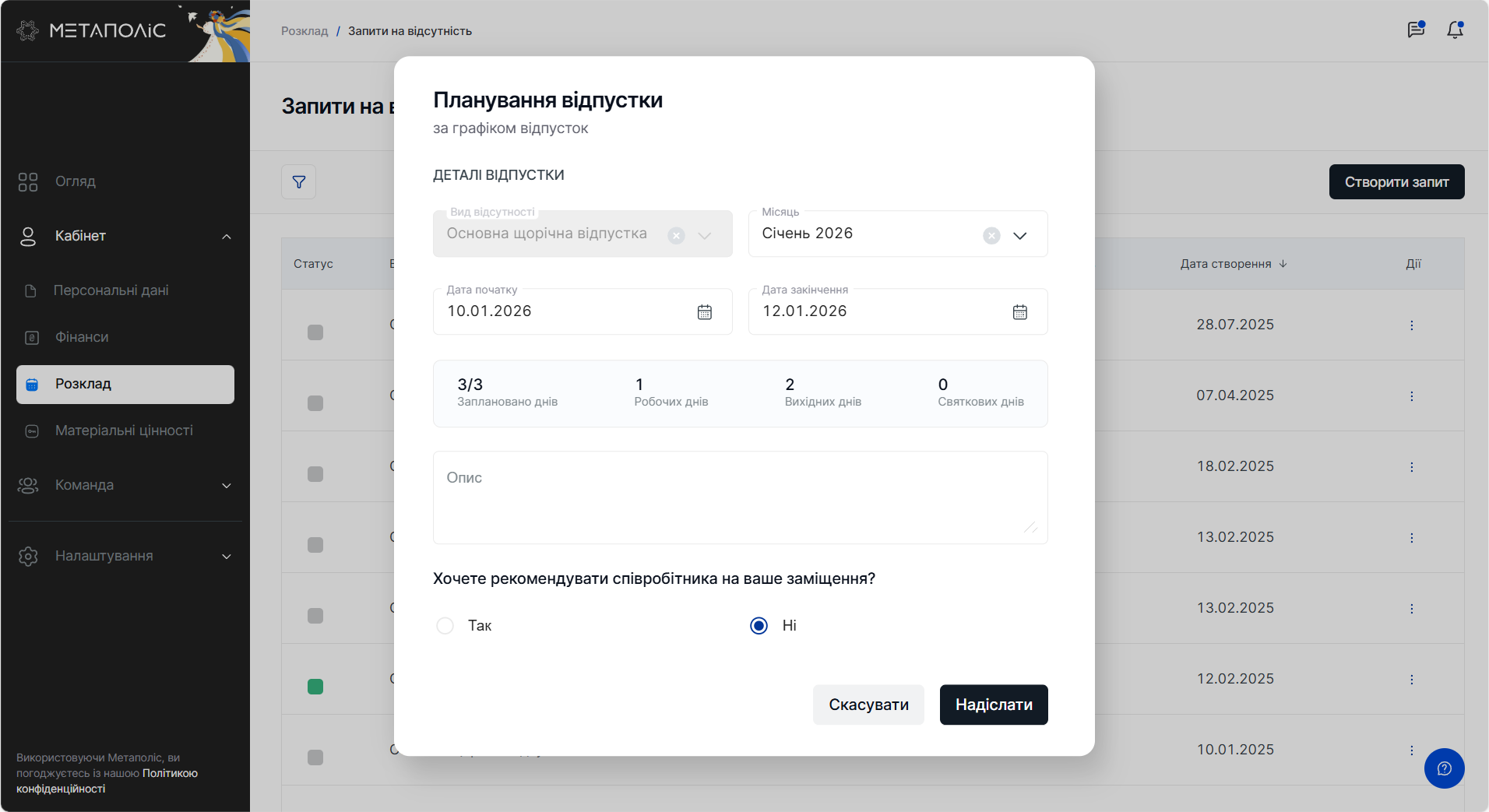Select the Так radio option

[445, 626]
